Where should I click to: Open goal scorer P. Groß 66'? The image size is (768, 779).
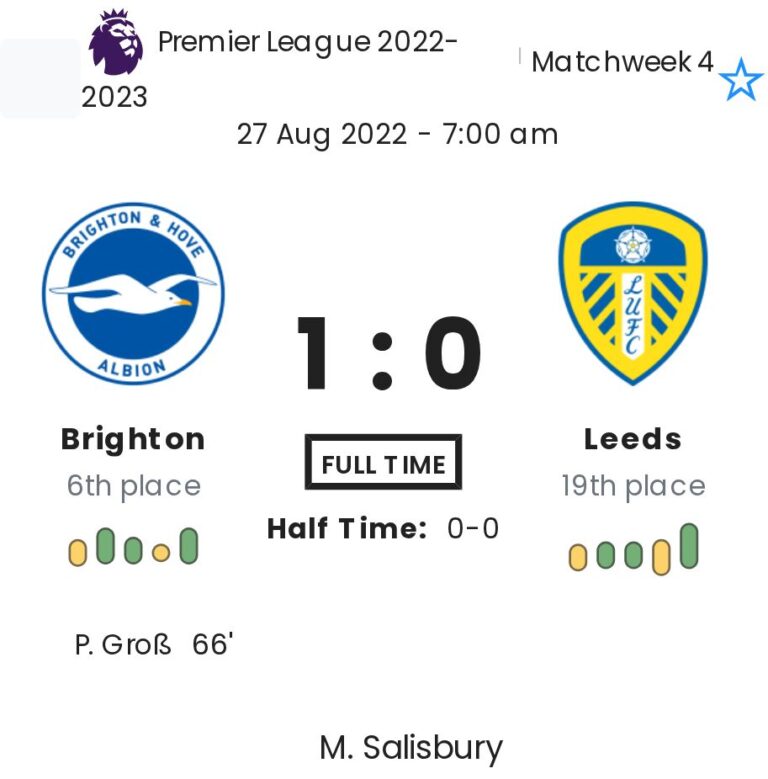[153, 644]
